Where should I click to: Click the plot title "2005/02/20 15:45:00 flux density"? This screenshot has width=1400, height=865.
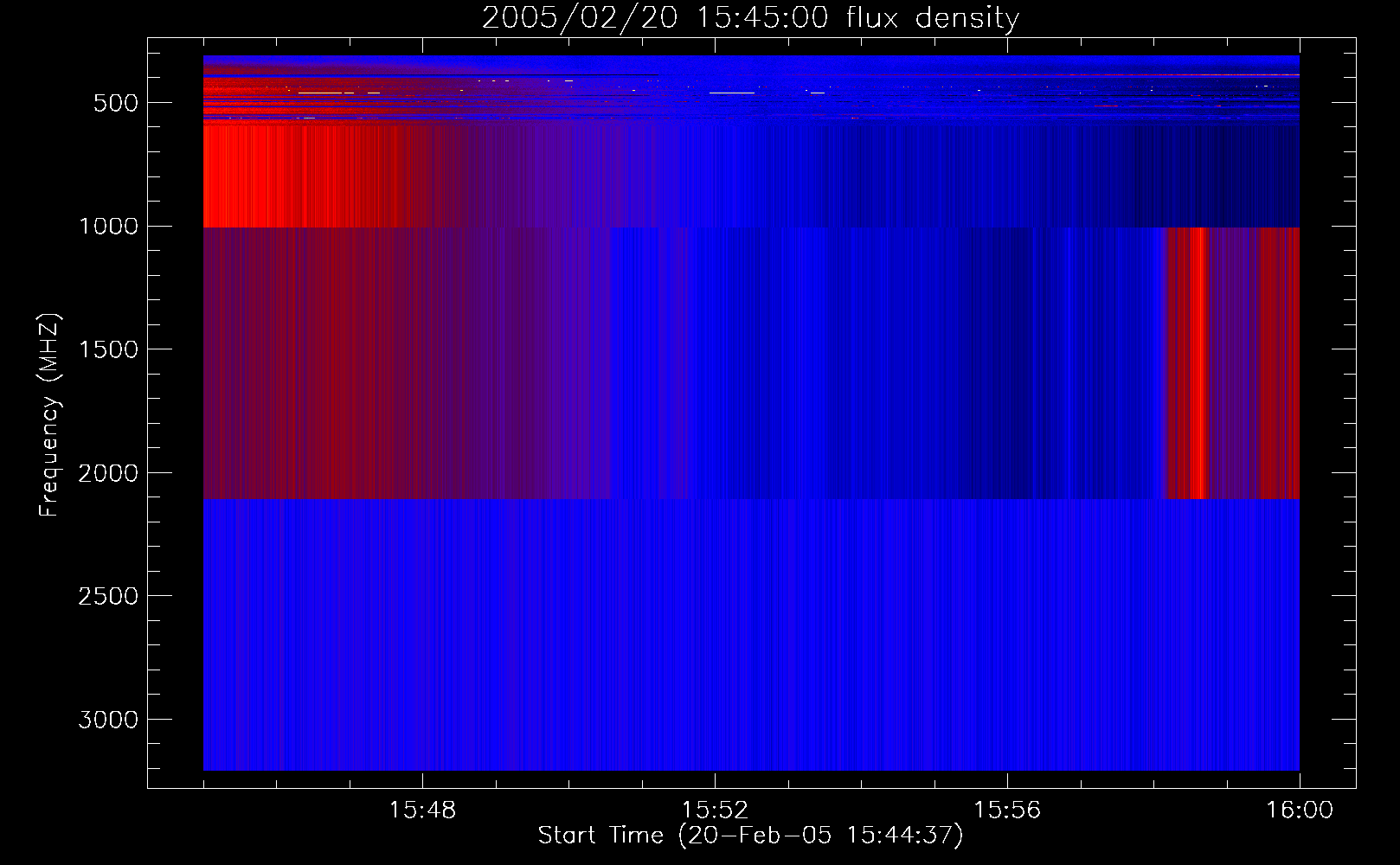pyautogui.click(x=750, y=18)
